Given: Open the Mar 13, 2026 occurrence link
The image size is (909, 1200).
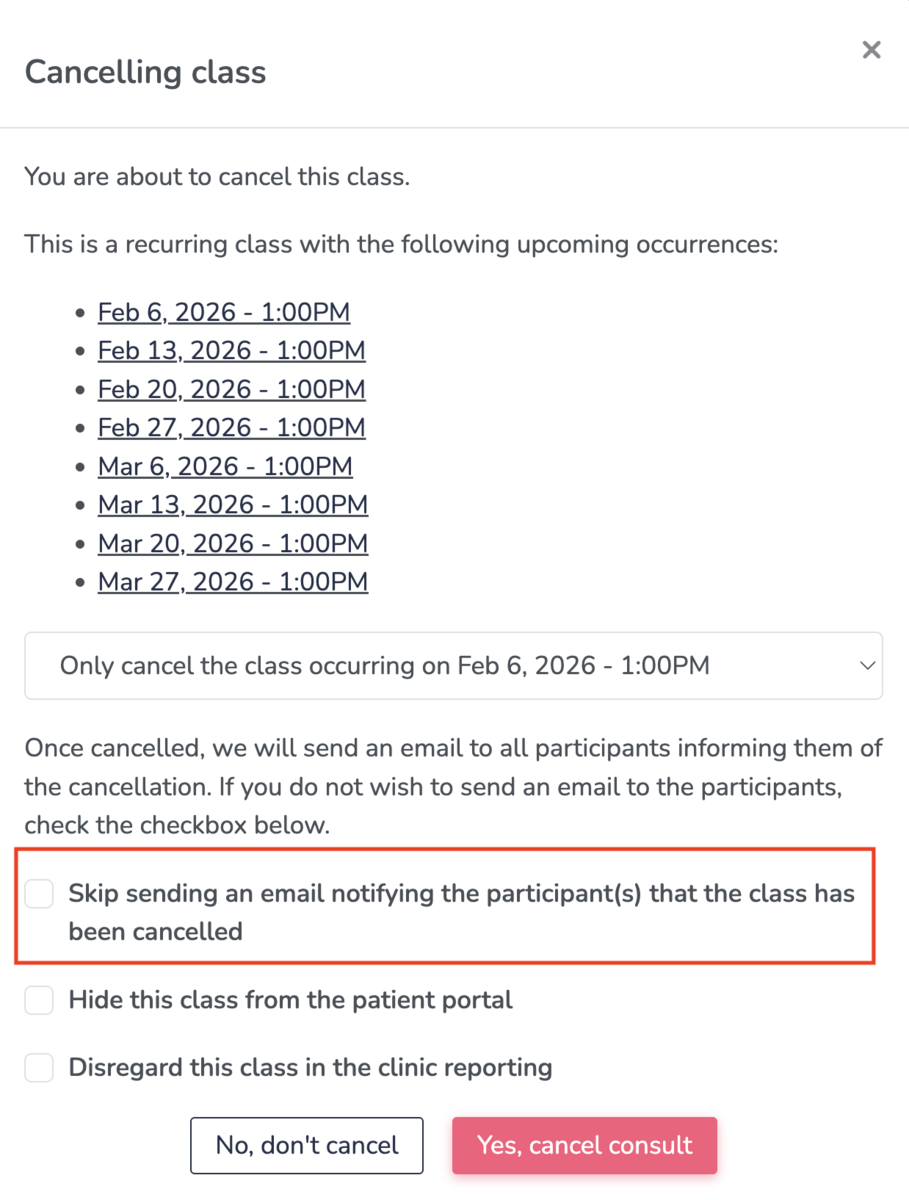Looking at the screenshot, I should [233, 504].
